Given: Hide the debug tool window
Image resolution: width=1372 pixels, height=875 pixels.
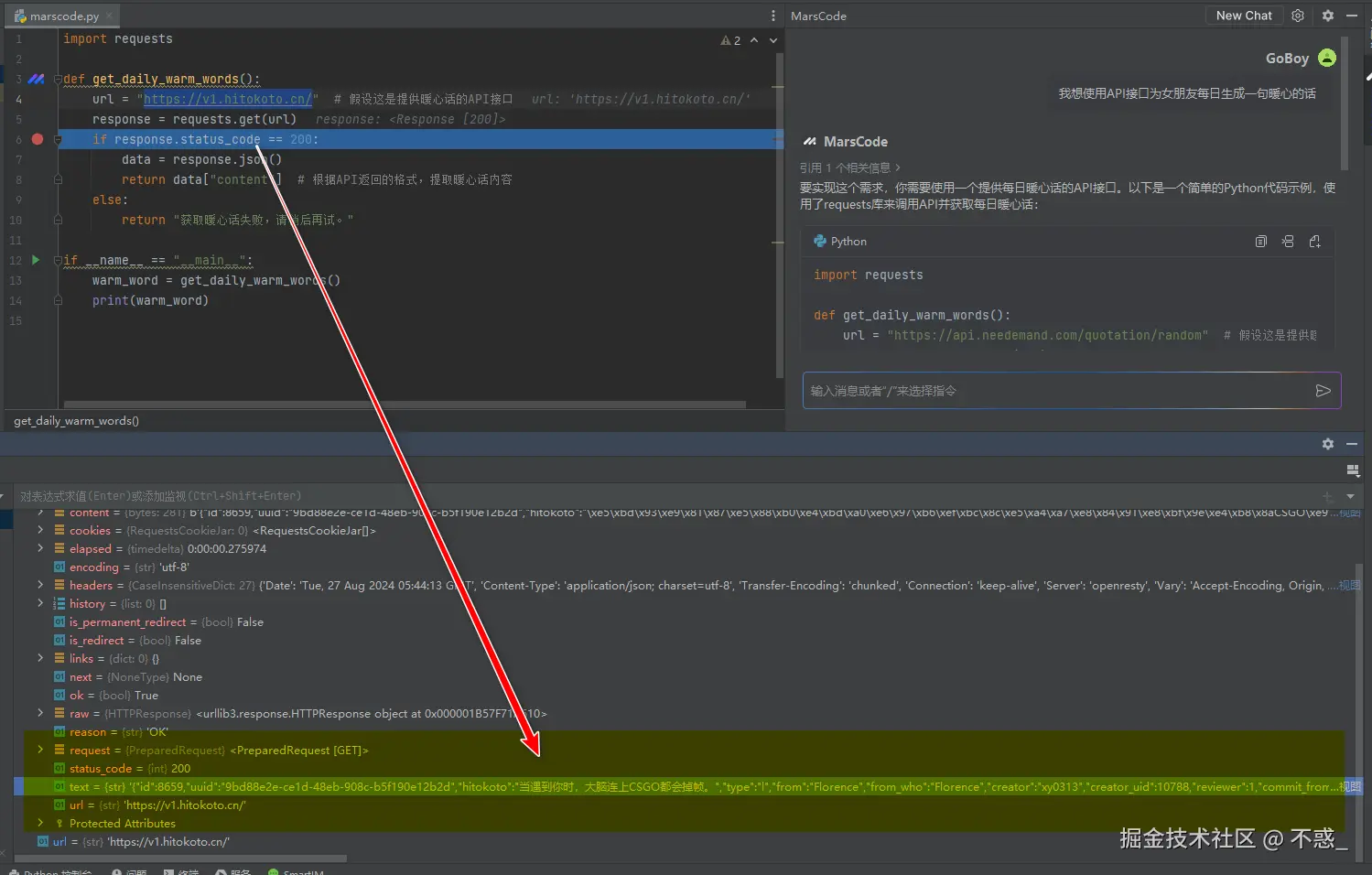Looking at the screenshot, I should 1352,444.
